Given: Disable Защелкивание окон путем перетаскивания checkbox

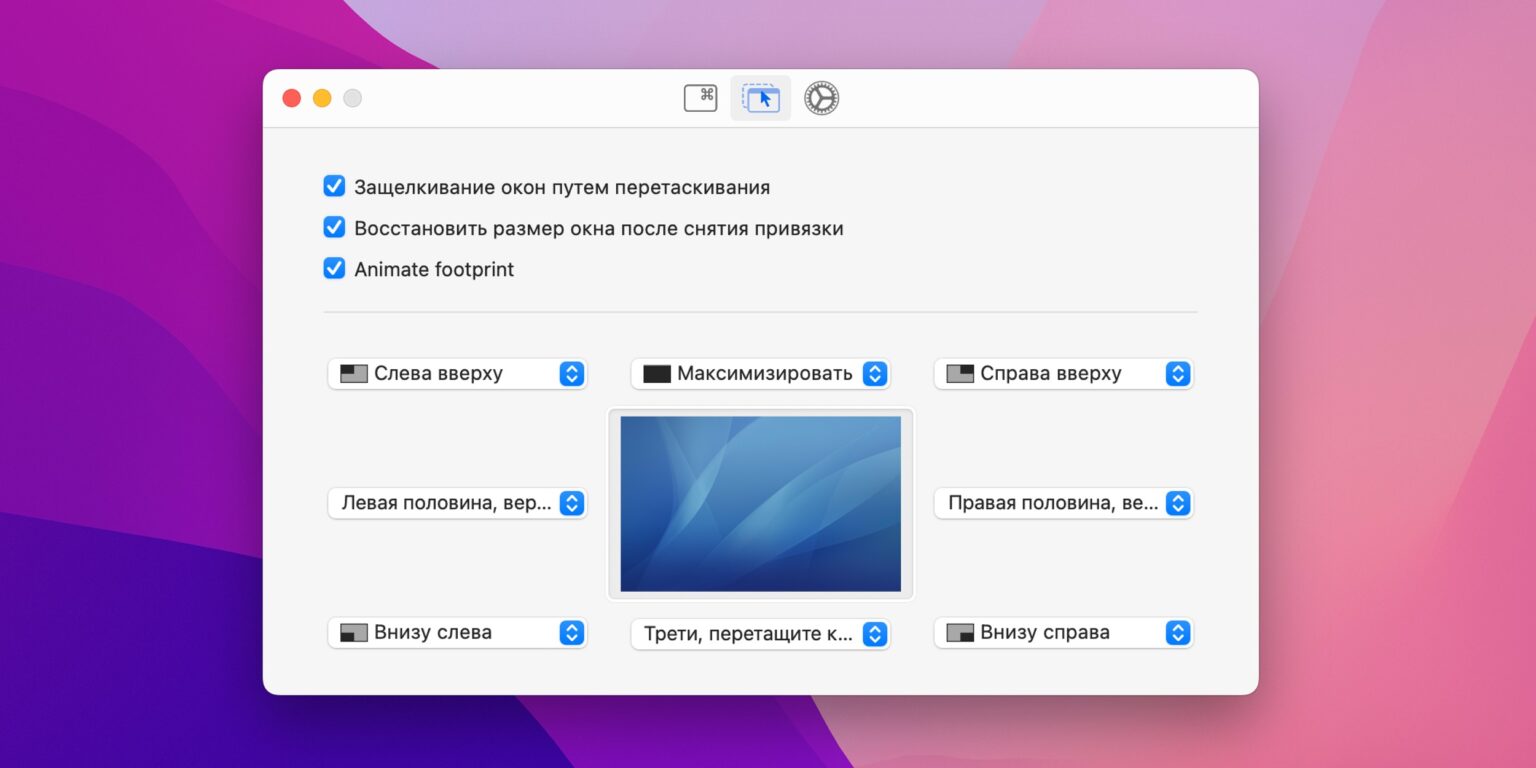Looking at the screenshot, I should click(x=334, y=187).
